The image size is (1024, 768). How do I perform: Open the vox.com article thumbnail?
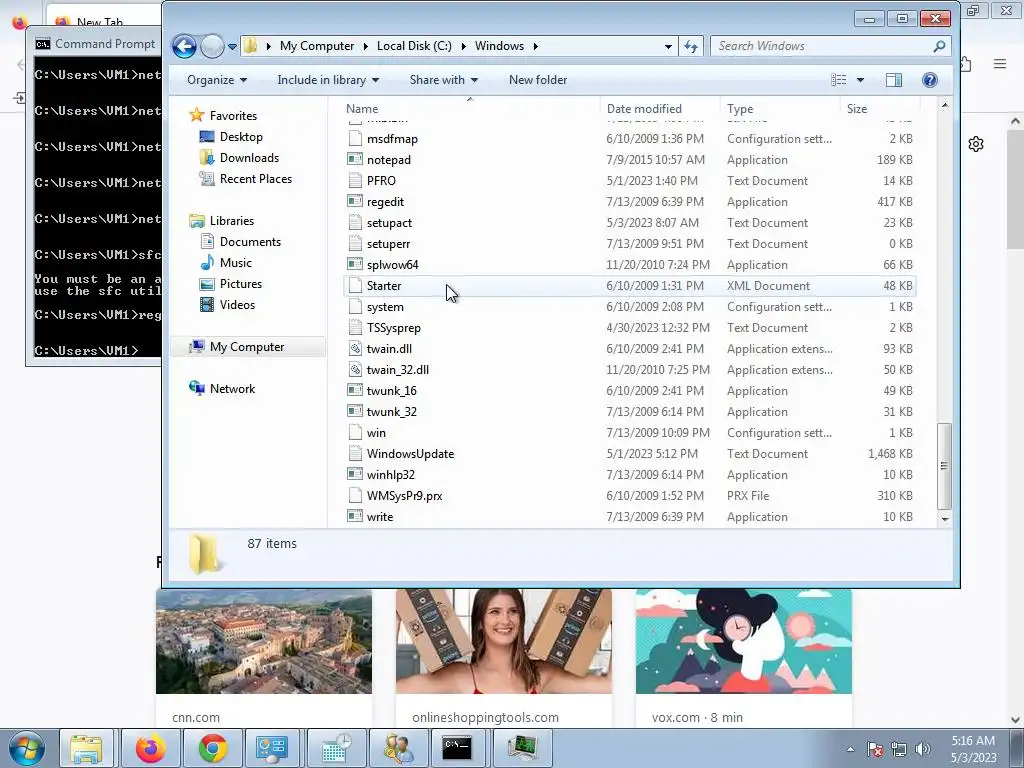[x=744, y=641]
